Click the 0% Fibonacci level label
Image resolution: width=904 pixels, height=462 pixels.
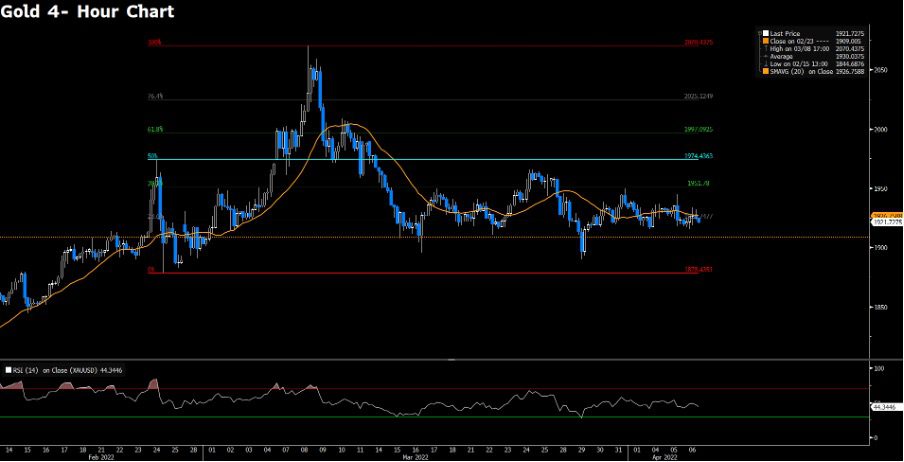coord(152,269)
